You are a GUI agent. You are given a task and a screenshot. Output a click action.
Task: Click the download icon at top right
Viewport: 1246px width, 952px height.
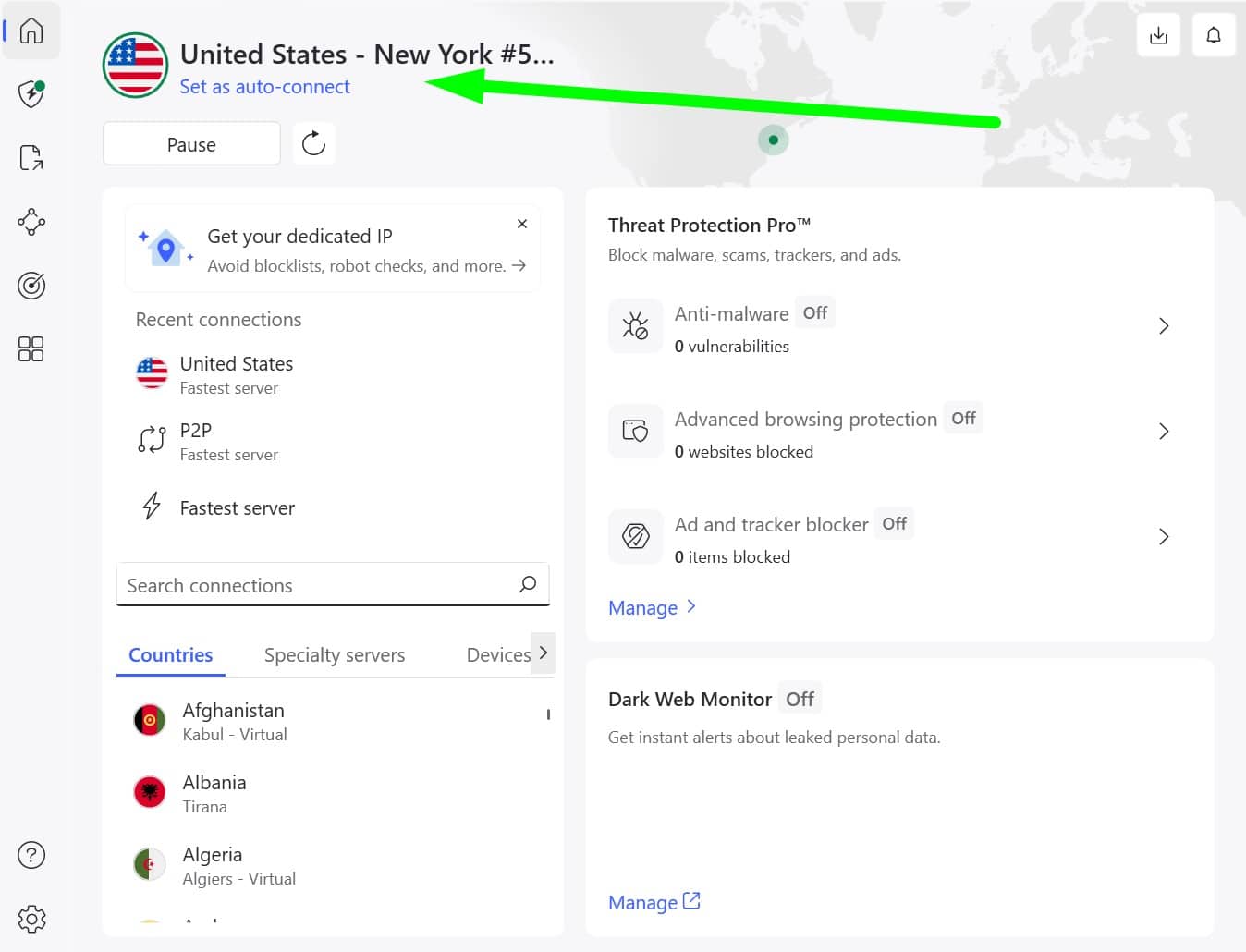click(x=1158, y=35)
